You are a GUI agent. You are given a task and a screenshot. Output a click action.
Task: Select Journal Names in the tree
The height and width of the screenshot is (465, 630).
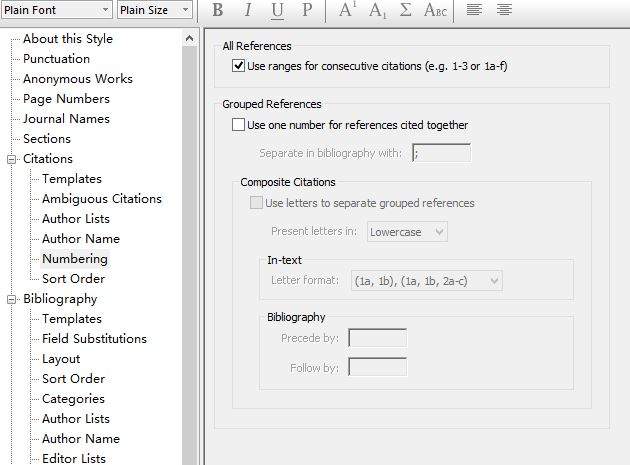[x=66, y=119]
